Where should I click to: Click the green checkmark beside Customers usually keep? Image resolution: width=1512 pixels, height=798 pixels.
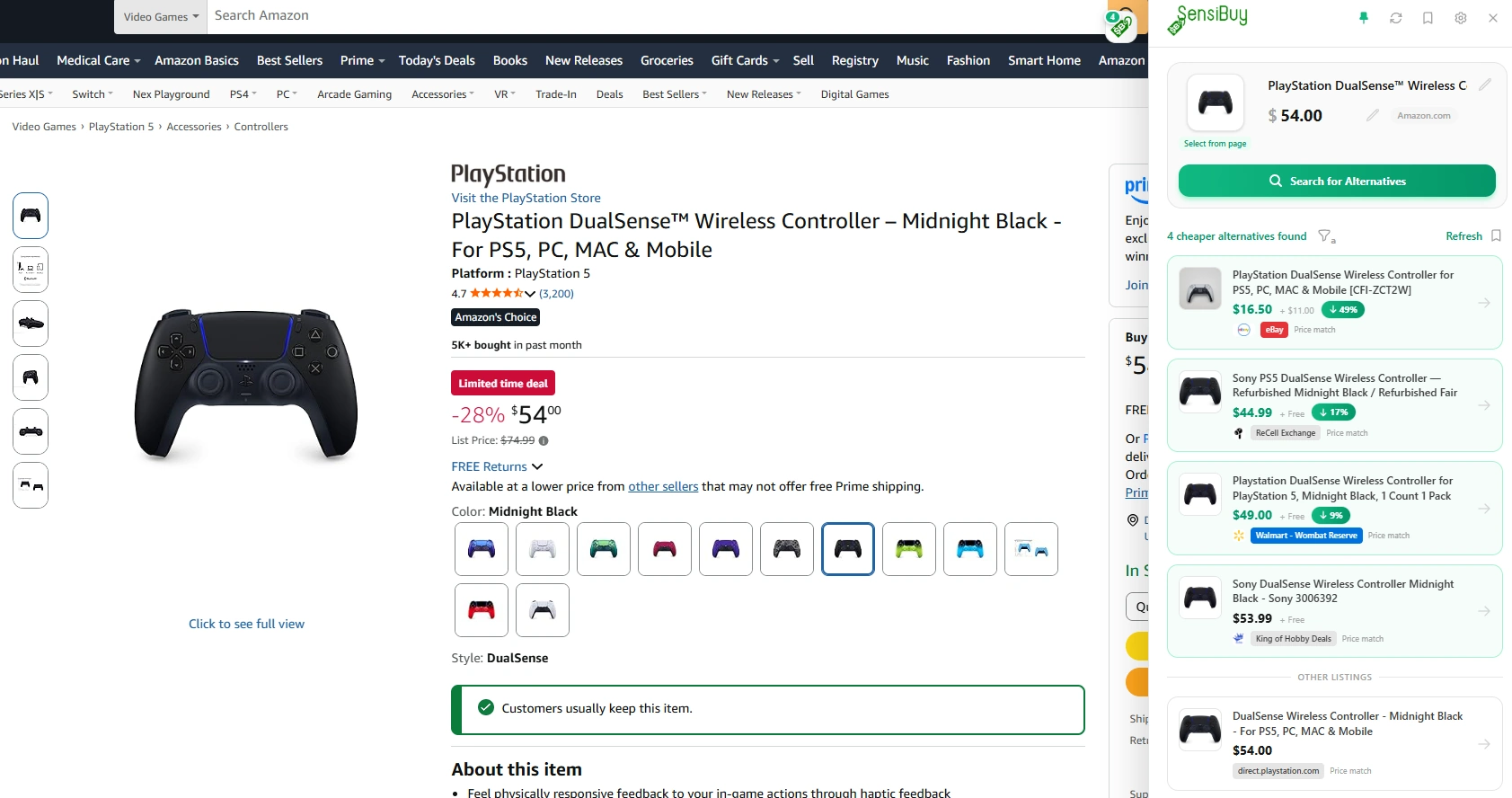coord(486,708)
